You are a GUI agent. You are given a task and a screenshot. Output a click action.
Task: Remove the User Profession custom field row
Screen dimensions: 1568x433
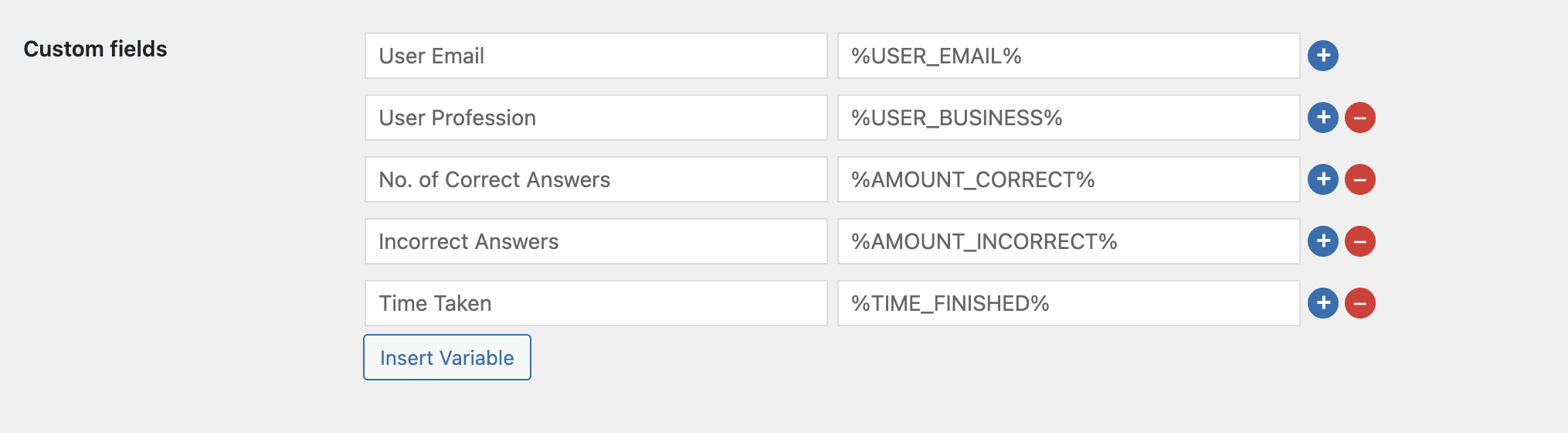1359,118
